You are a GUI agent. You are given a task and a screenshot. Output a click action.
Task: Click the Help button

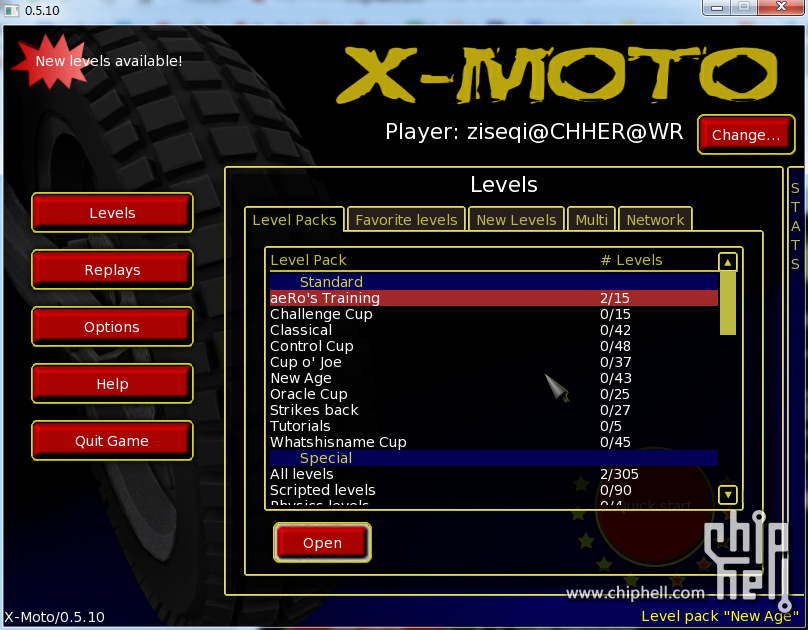click(112, 384)
